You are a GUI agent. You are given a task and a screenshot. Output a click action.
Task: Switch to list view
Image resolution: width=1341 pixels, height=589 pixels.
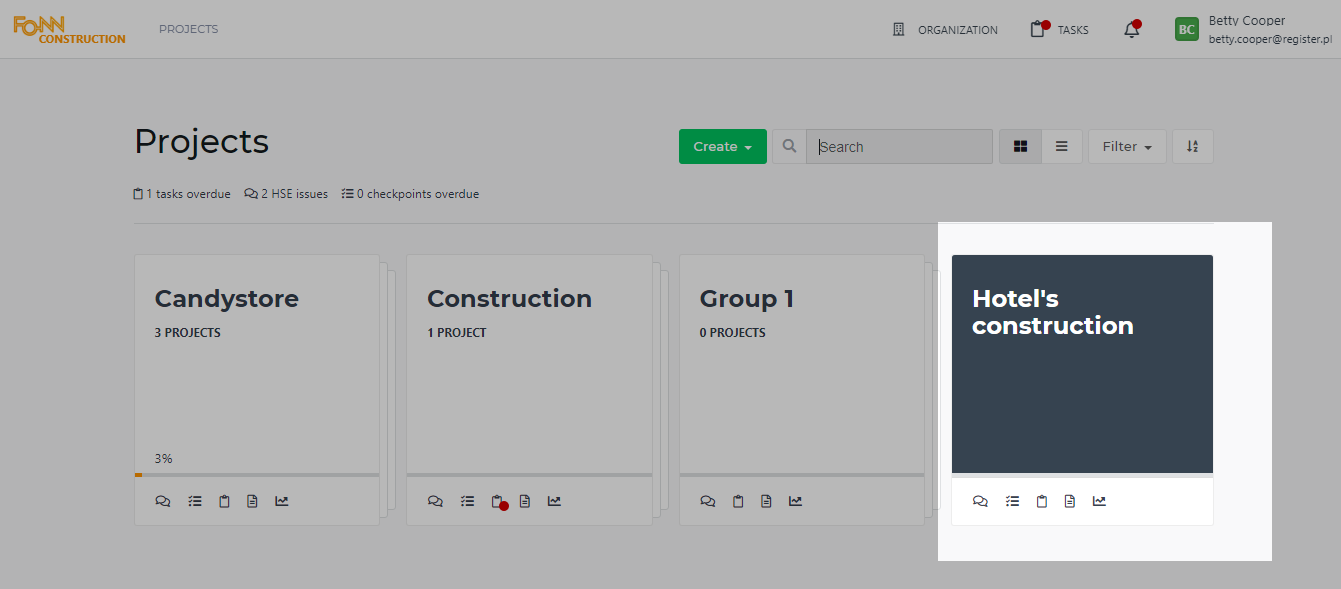(1062, 146)
